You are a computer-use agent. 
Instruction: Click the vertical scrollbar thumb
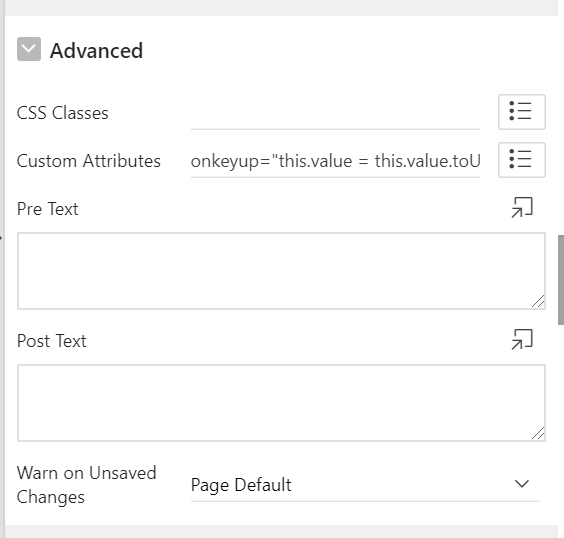[x=561, y=280]
